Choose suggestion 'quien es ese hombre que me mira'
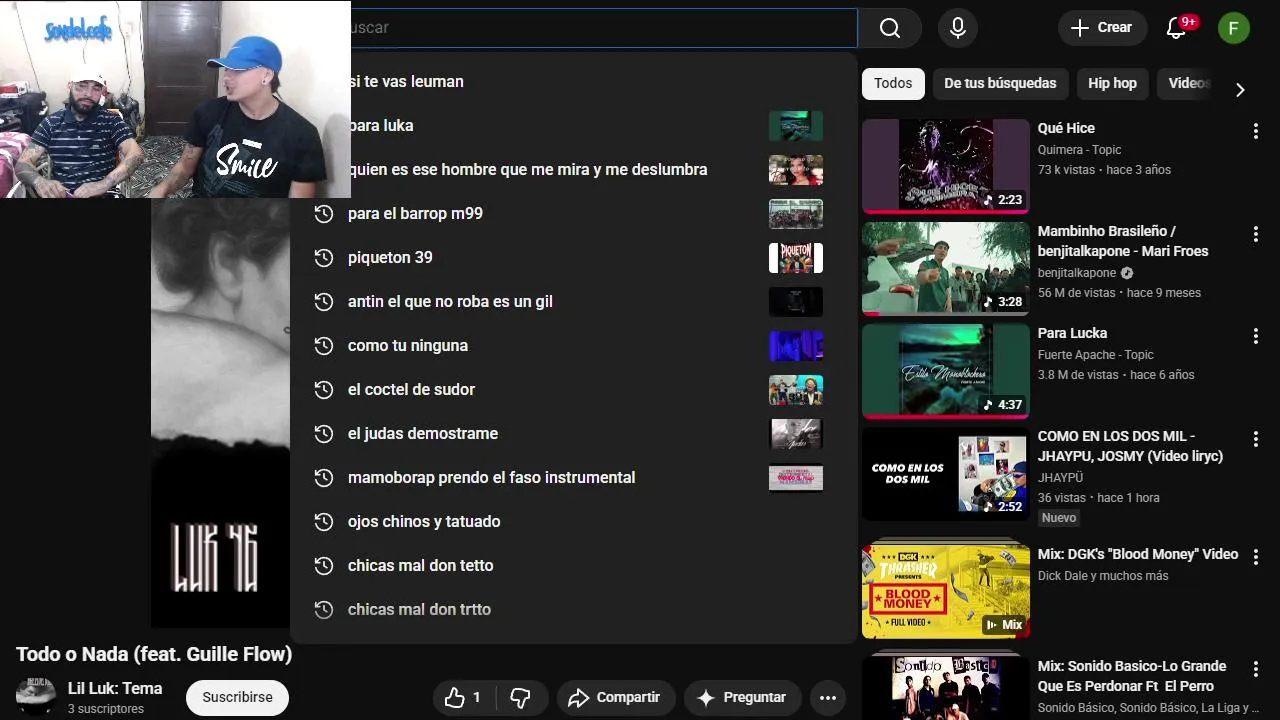Screen dimensions: 1280x720 tap(574, 170)
